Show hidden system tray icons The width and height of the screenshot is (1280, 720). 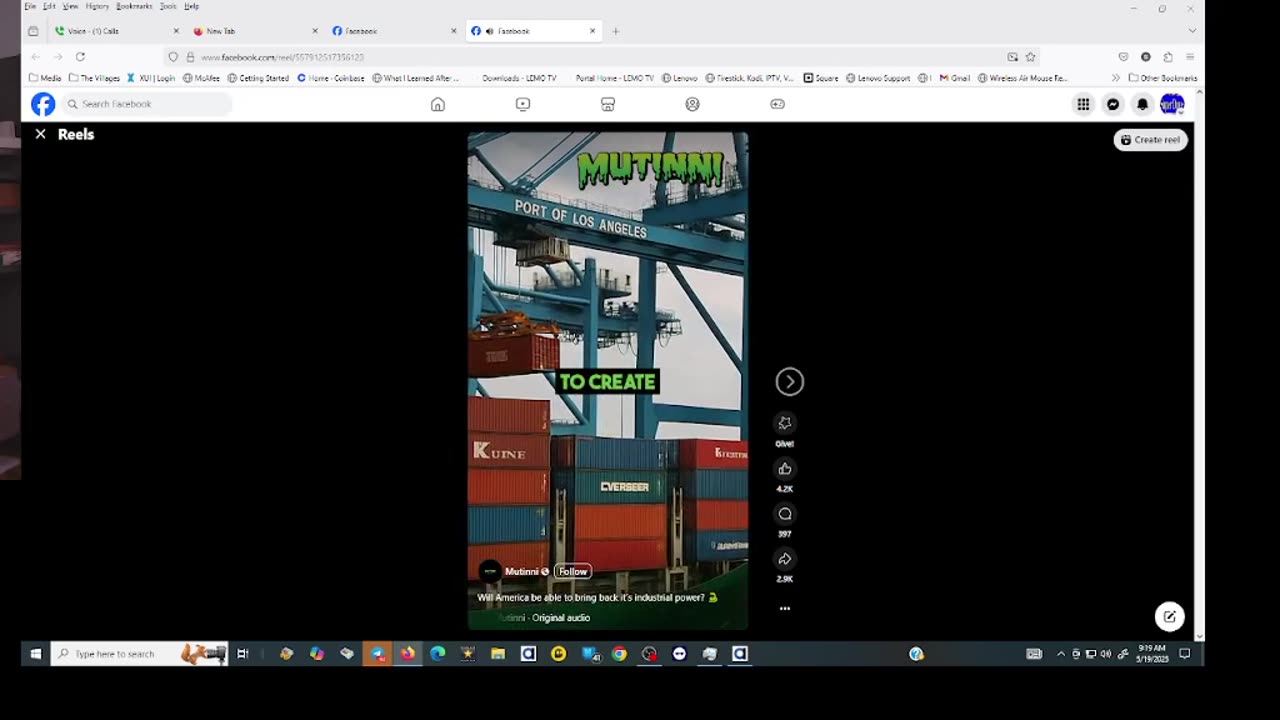pos(1061,654)
